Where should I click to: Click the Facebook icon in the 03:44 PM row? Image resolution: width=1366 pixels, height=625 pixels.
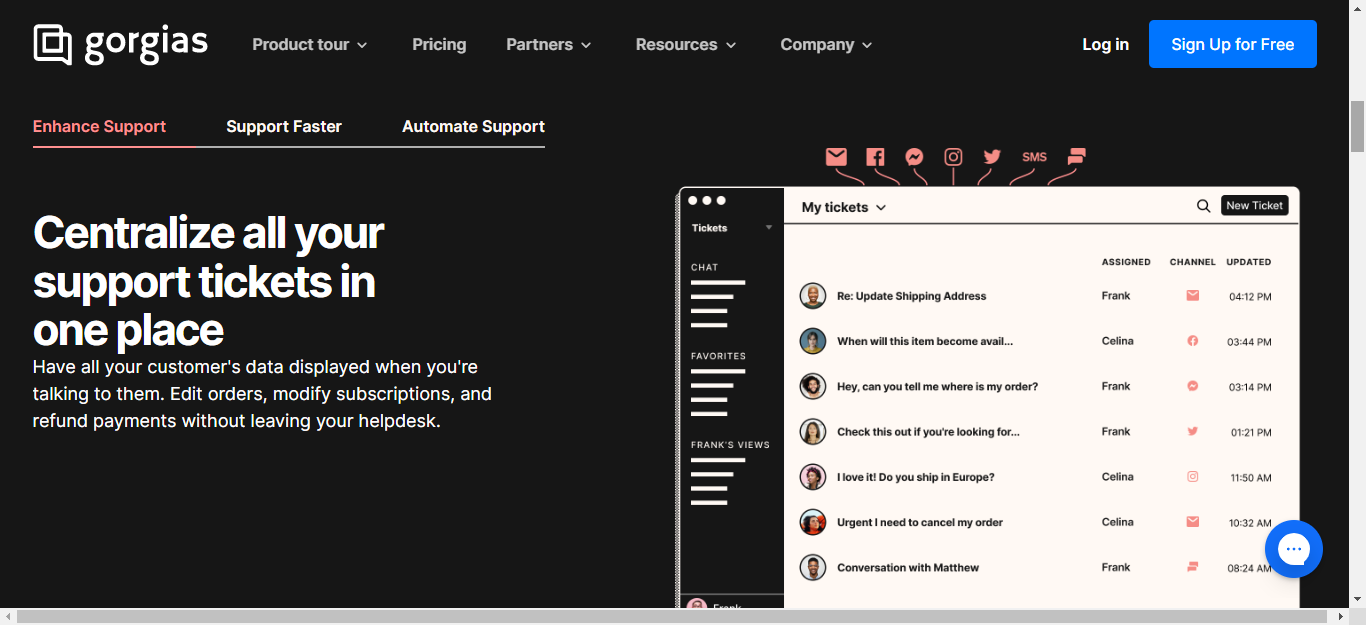click(x=1192, y=341)
